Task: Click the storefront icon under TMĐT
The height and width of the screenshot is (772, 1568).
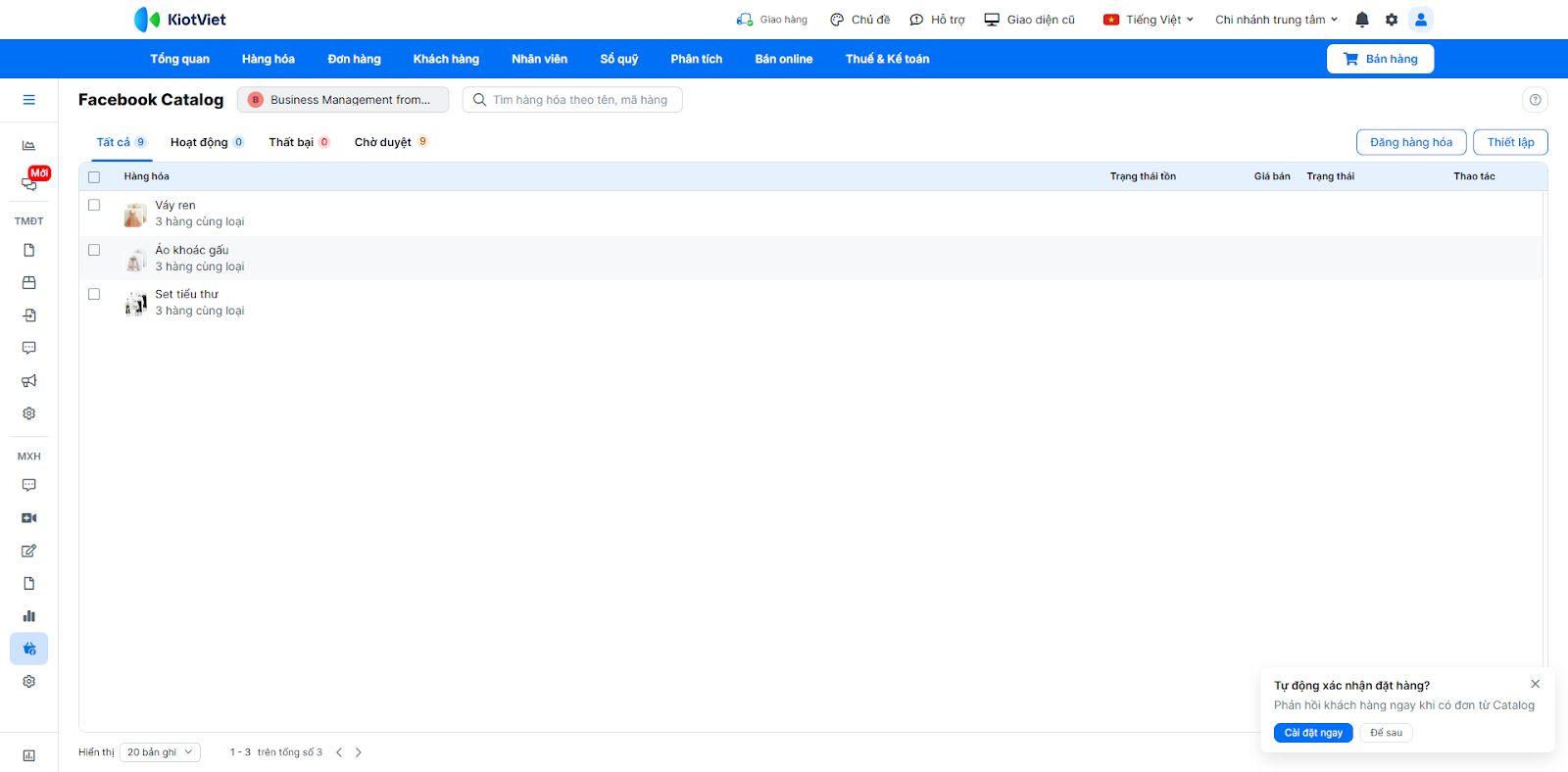Action: 29,283
